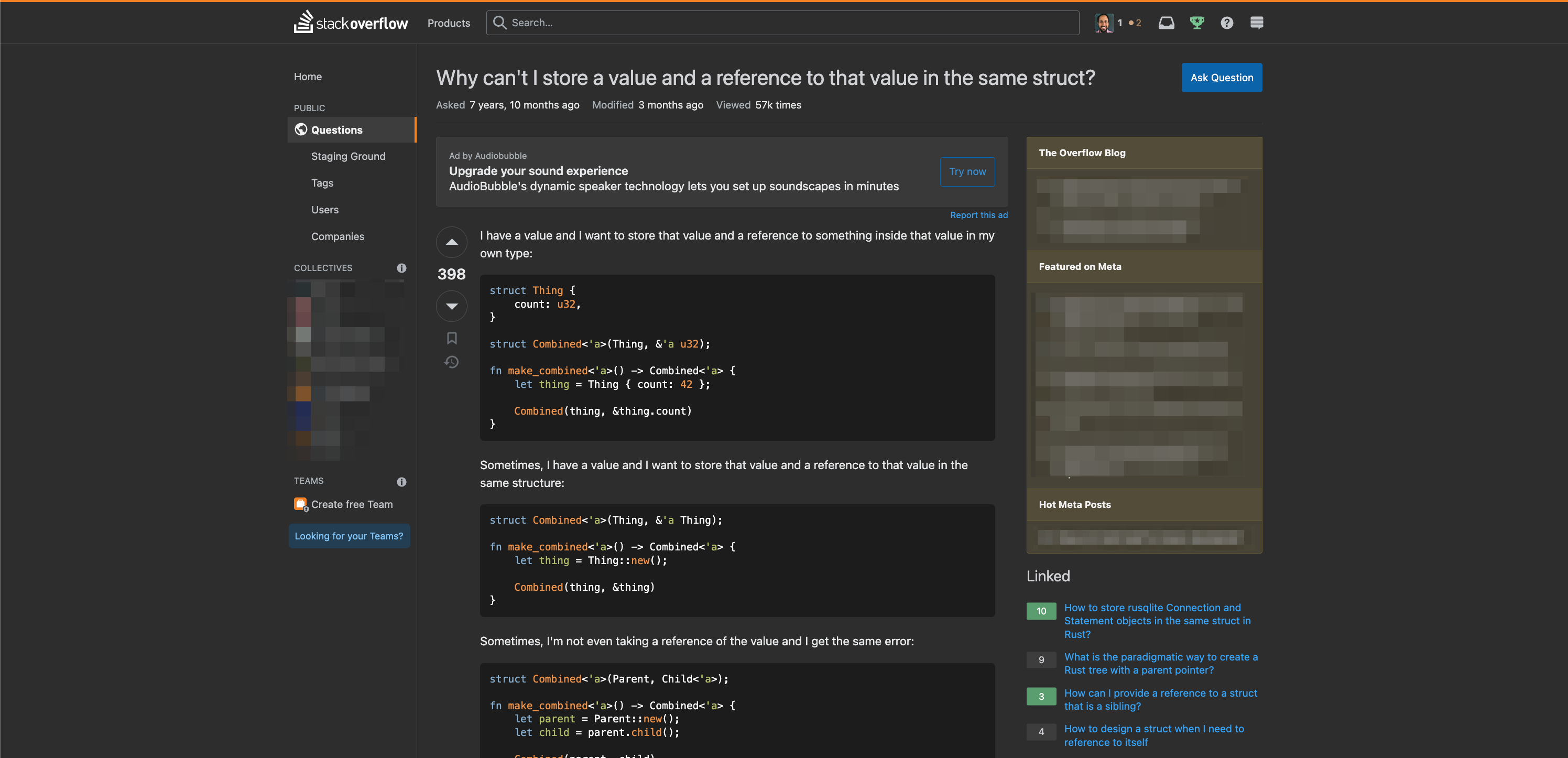Viewport: 1568px width, 758px height.
Task: Expand the Featured on Meta section
Action: pyautogui.click(x=1080, y=266)
